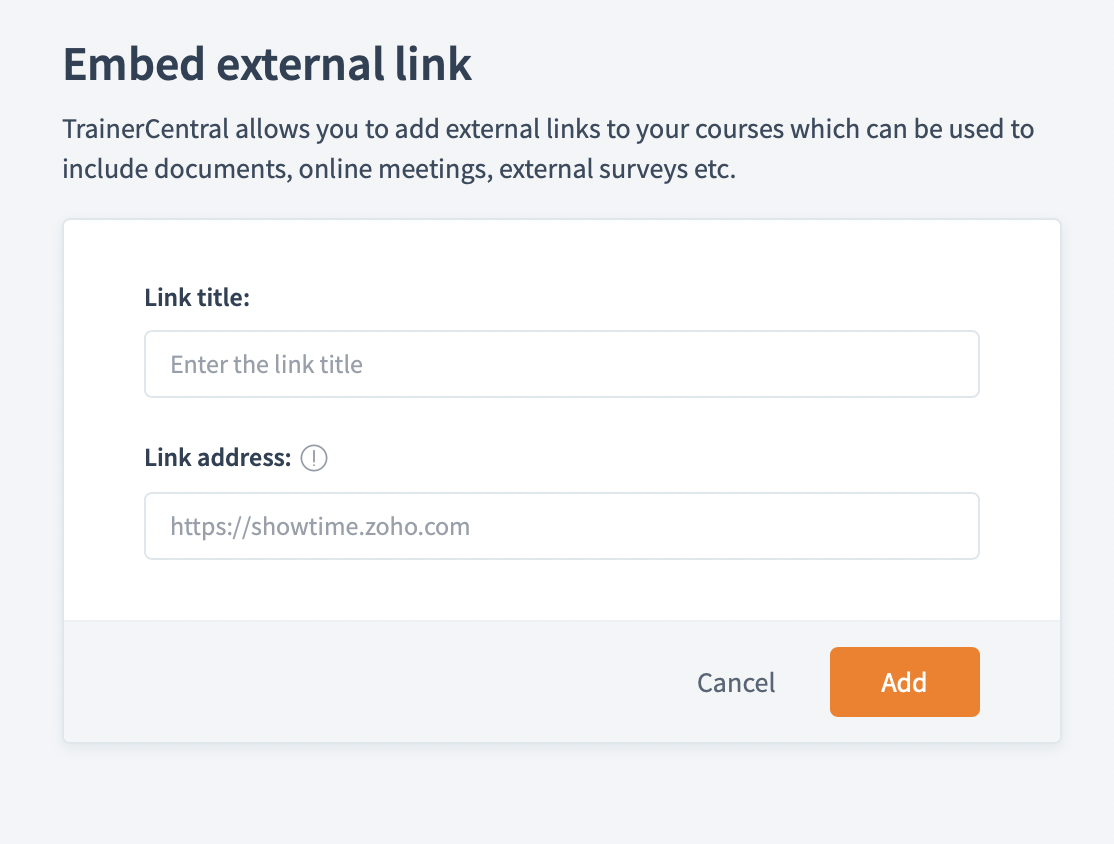Image resolution: width=1114 pixels, height=844 pixels.
Task: Click the "Link title:" label
Action: (x=197, y=297)
